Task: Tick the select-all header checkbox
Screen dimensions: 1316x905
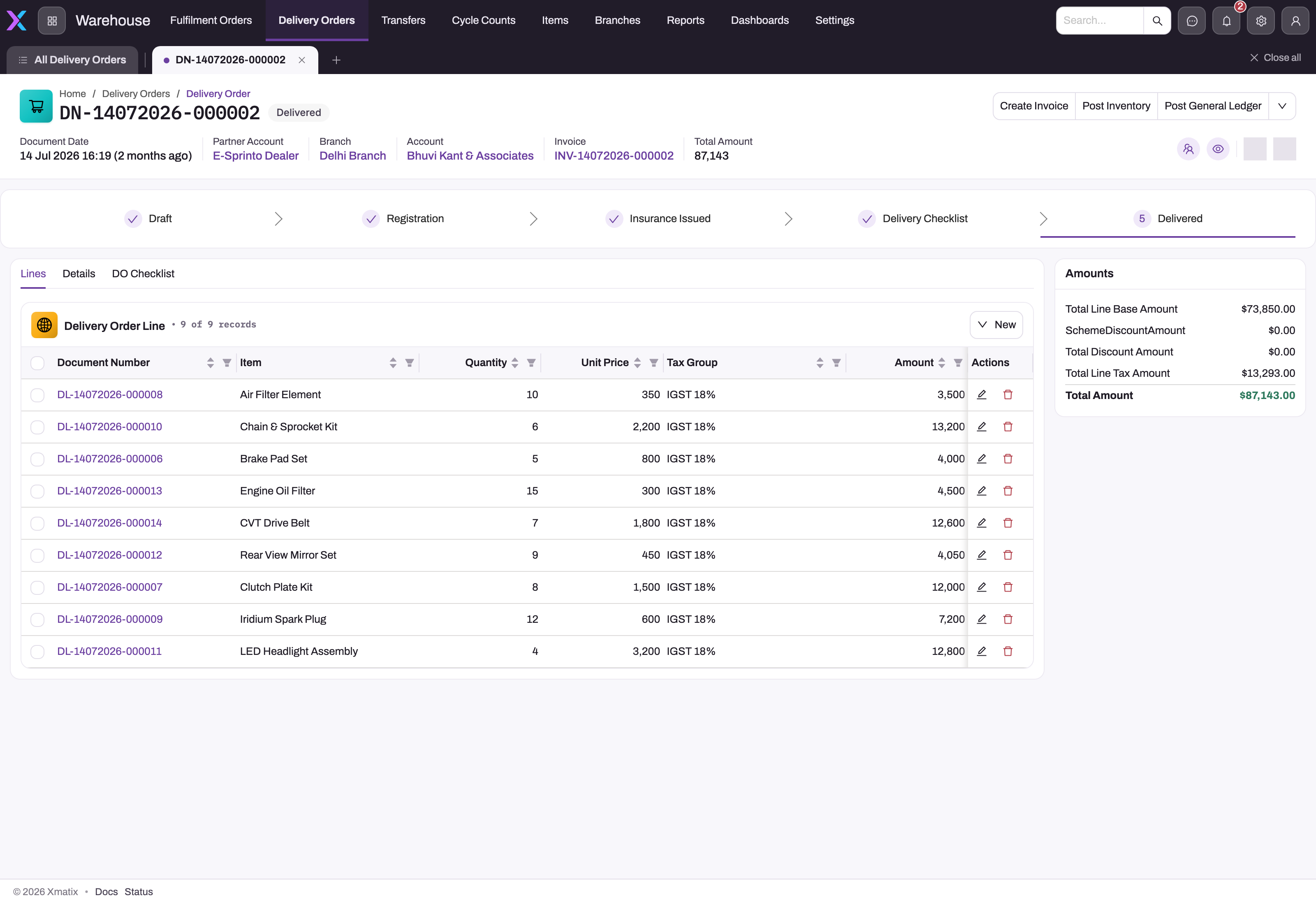Action: (x=37, y=363)
